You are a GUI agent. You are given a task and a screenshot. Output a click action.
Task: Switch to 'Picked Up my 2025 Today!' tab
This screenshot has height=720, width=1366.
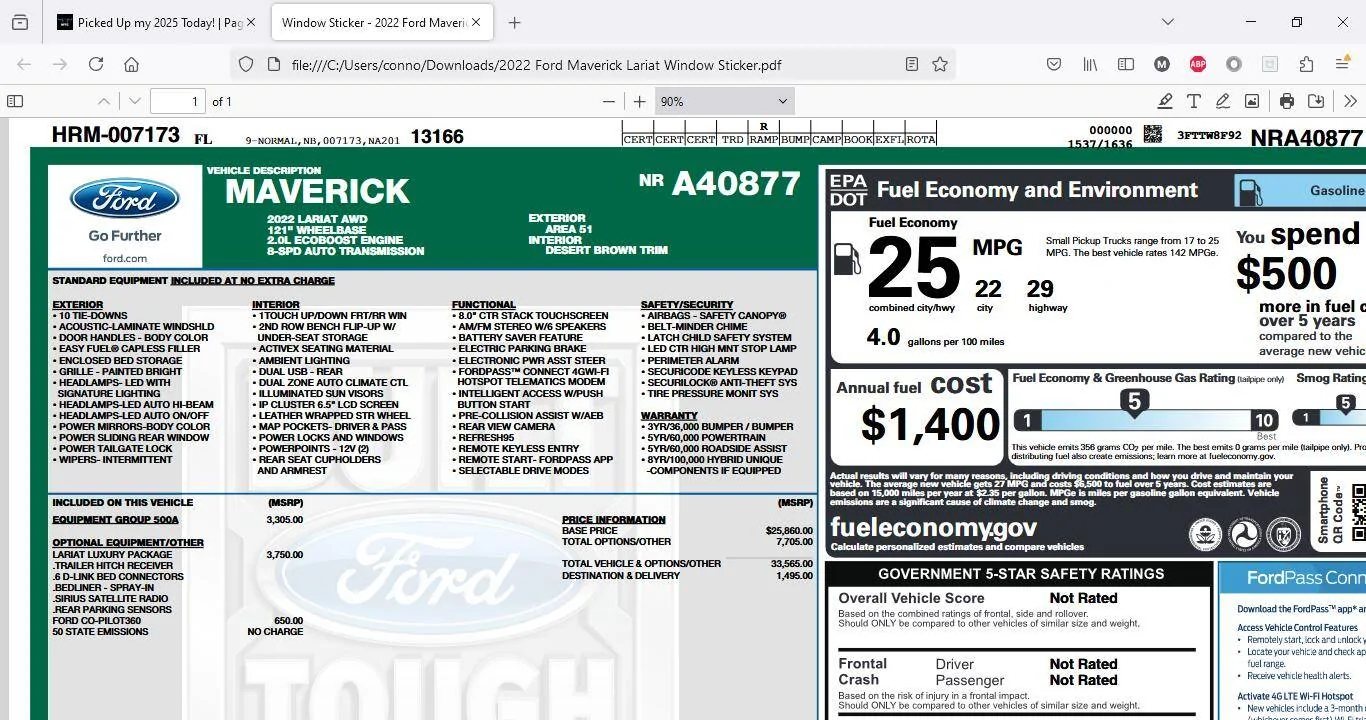149,22
